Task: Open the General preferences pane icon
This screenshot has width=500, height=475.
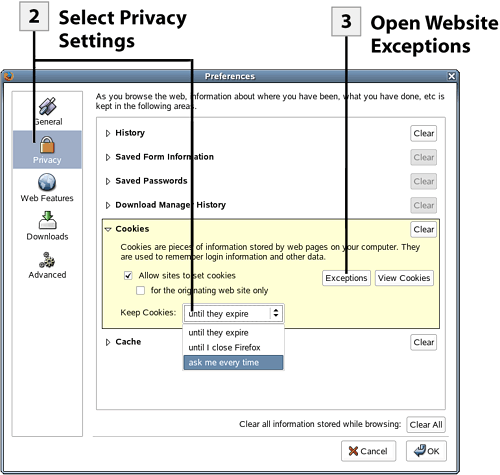Action: pos(48,106)
